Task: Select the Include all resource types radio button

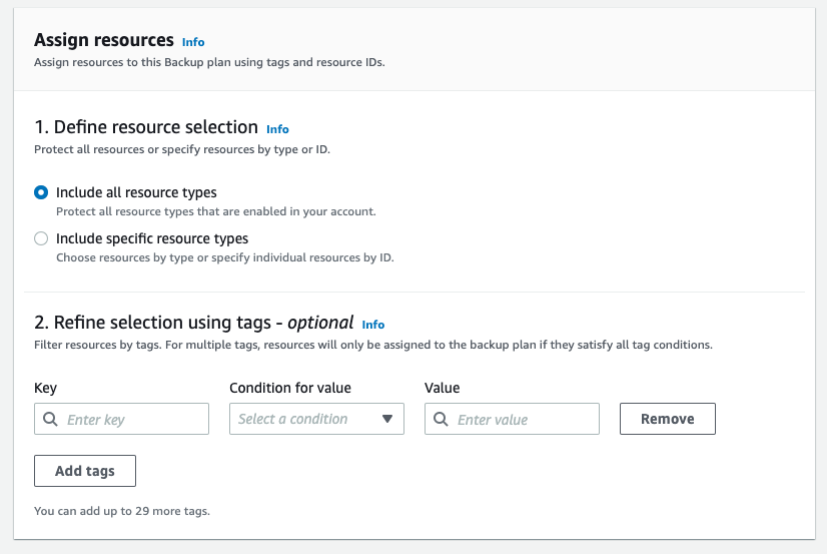Action: (x=41, y=192)
